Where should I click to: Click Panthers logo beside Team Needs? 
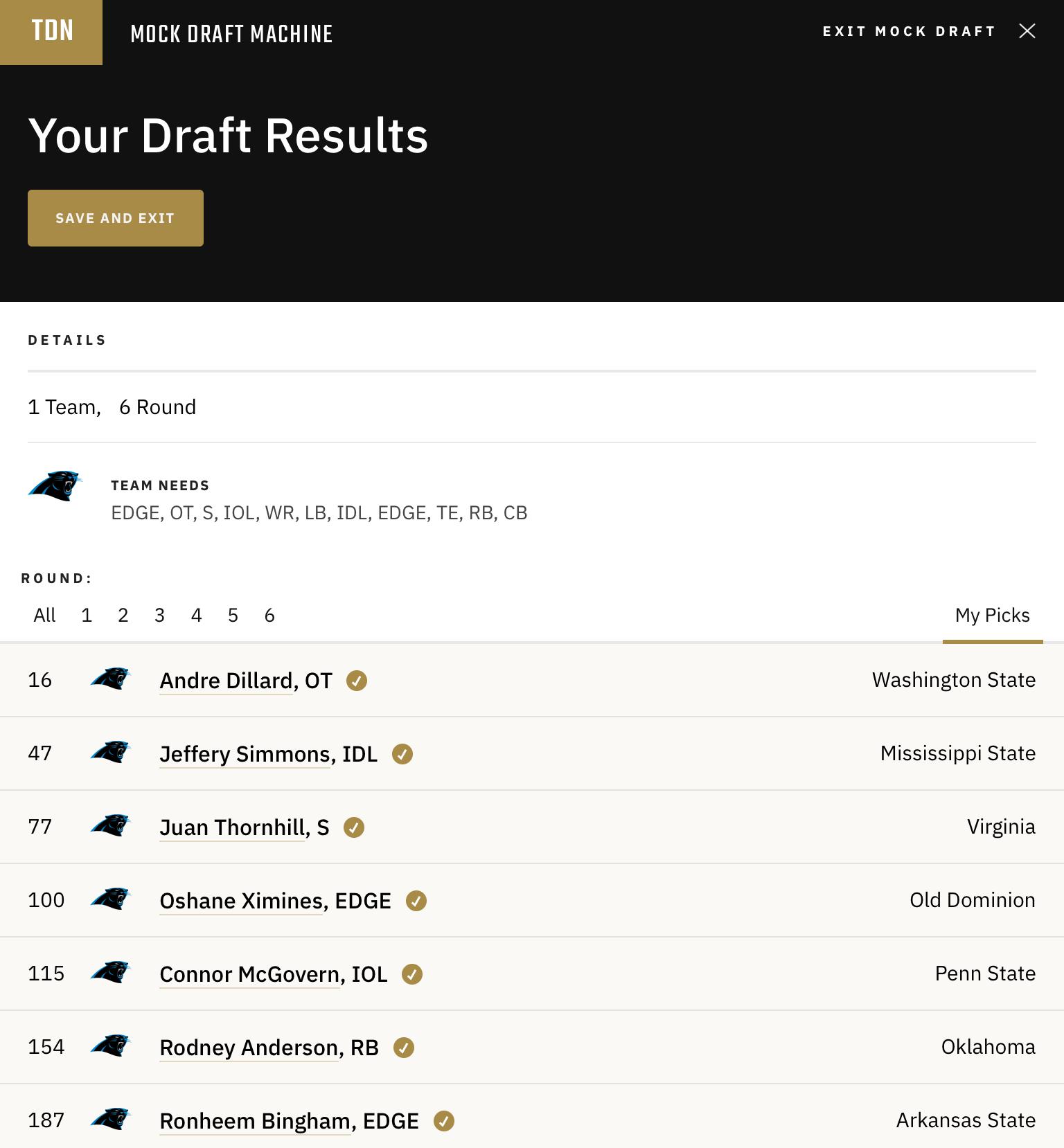pyautogui.click(x=55, y=485)
